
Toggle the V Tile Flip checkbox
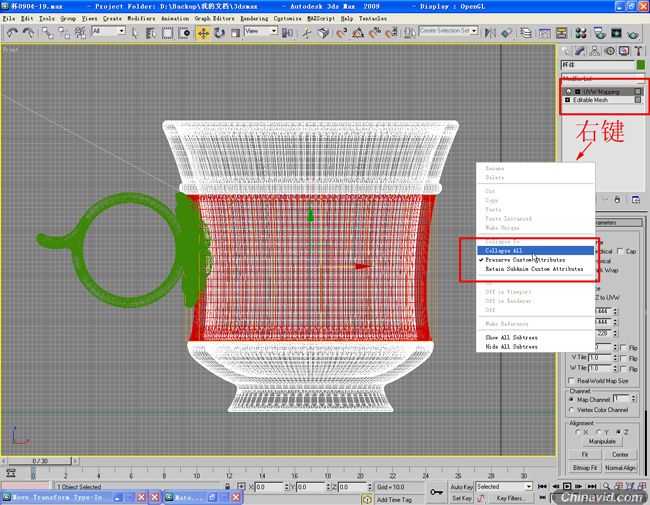point(623,358)
